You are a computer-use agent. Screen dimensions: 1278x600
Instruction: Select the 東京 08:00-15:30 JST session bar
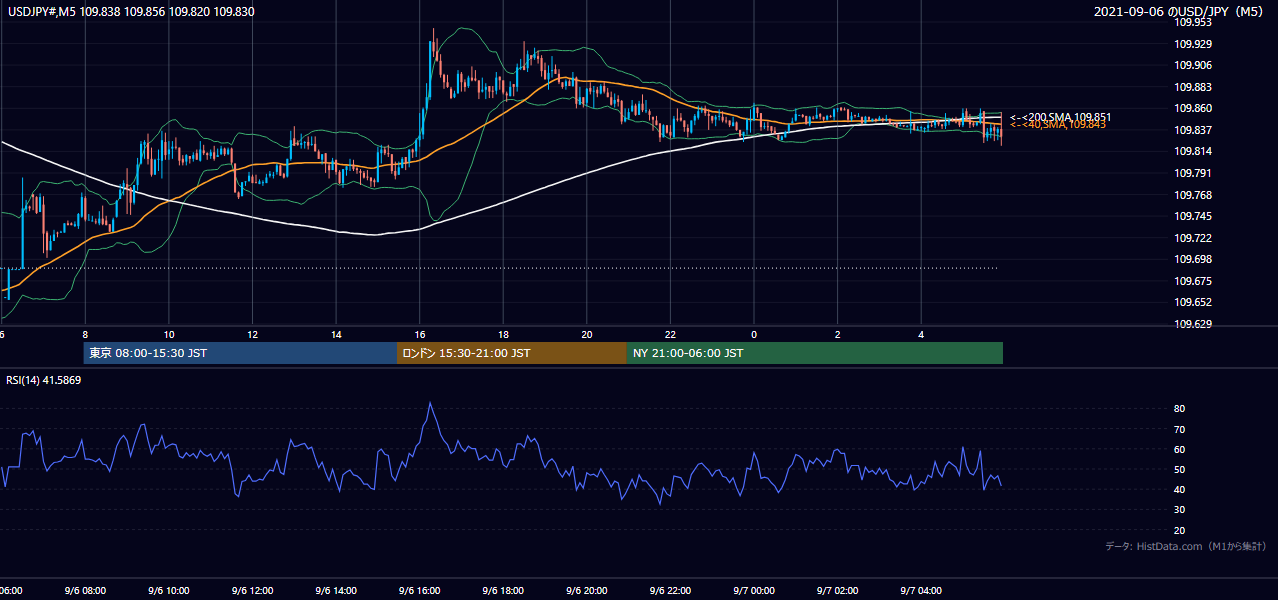tap(240, 353)
